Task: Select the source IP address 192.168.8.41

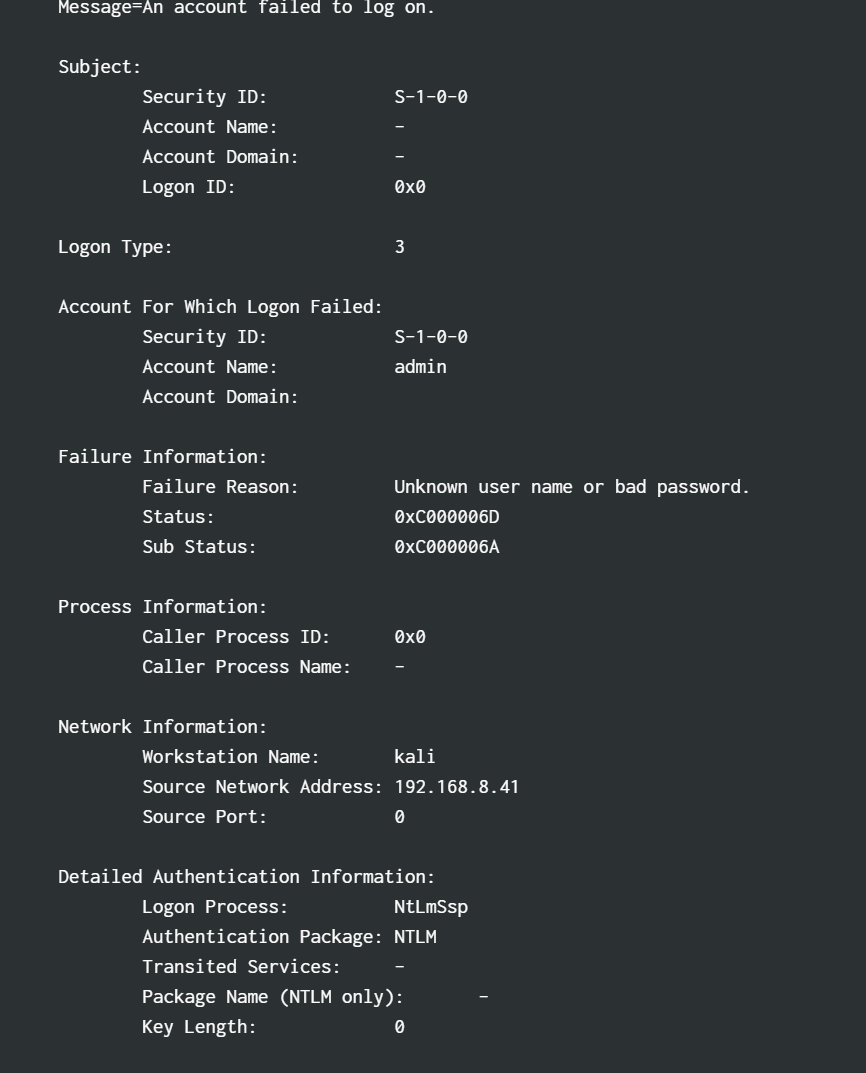Action: click(457, 787)
